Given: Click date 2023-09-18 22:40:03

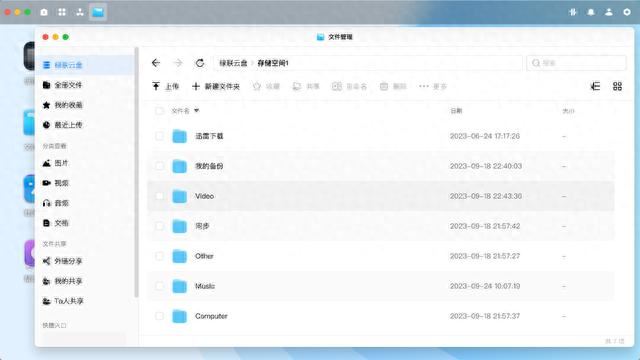Looking at the screenshot, I should (x=486, y=166).
